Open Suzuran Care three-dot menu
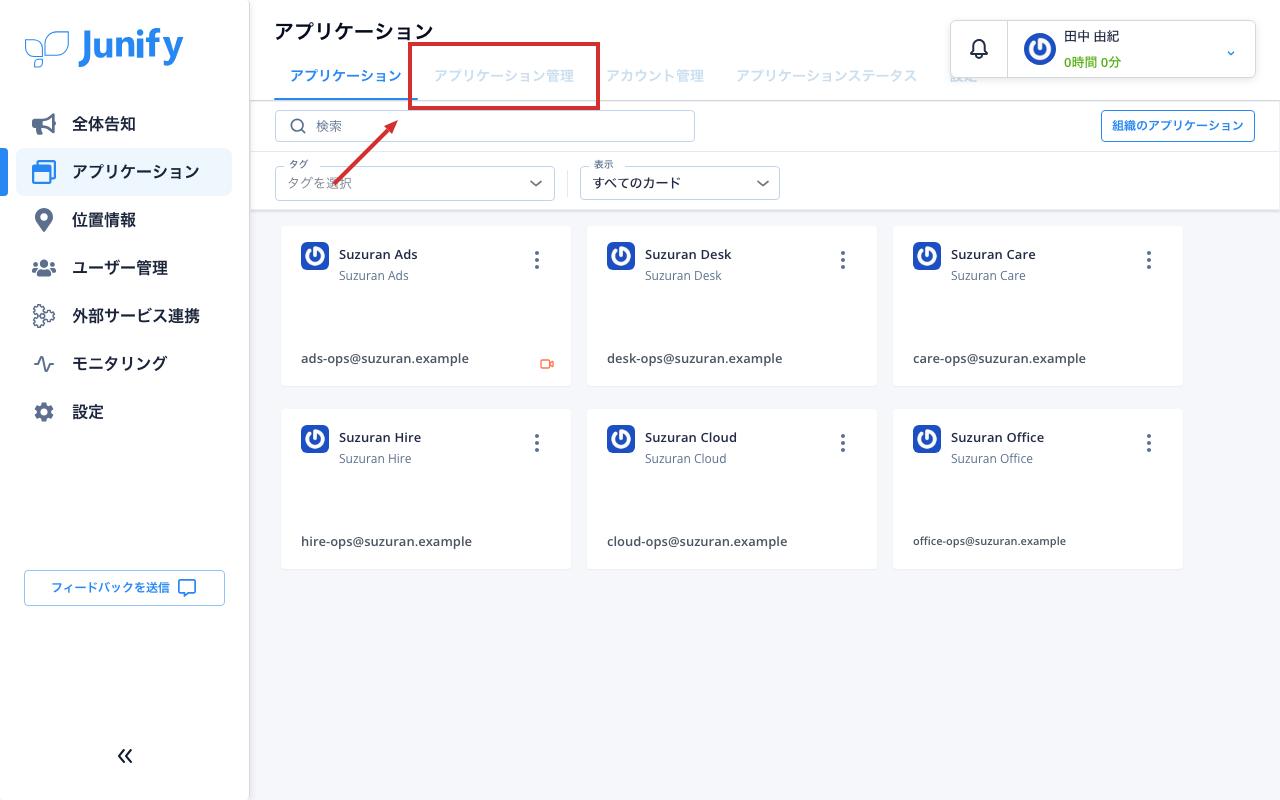This screenshot has height=800, width=1280. (x=1149, y=260)
